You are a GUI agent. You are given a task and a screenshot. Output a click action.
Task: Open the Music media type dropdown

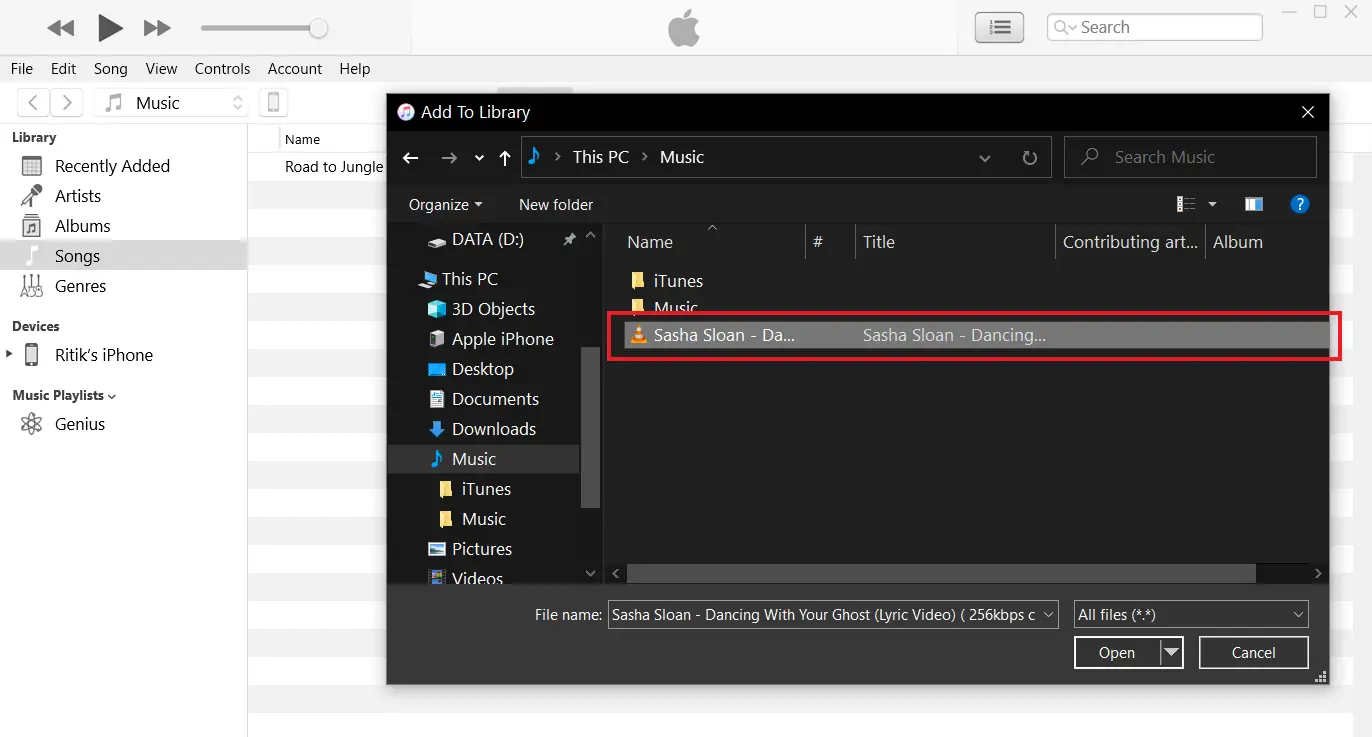(171, 102)
